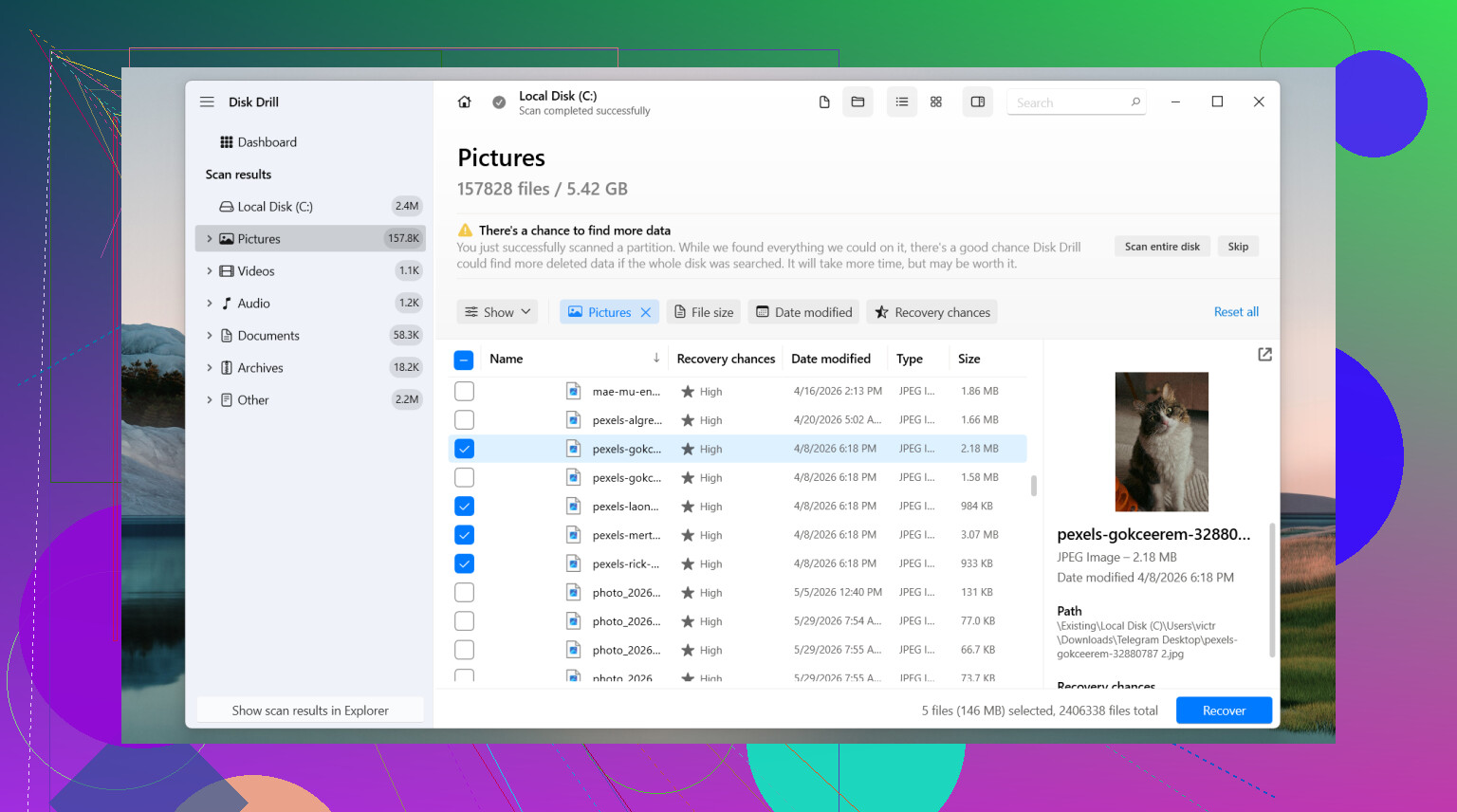Select Archives in the sidebar
This screenshot has width=1457, height=812.
click(x=310, y=368)
